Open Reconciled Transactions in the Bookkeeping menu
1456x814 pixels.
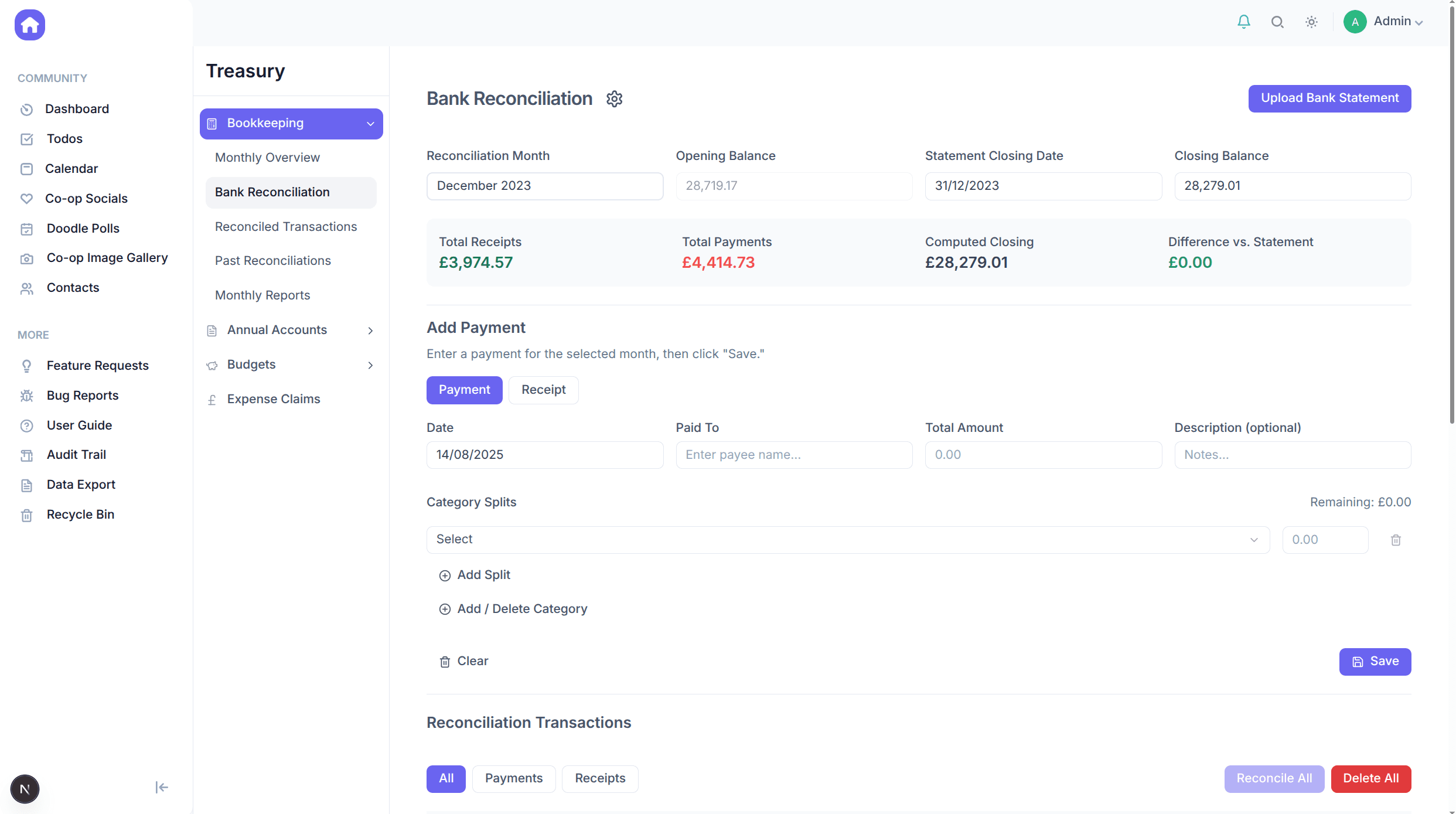click(286, 227)
